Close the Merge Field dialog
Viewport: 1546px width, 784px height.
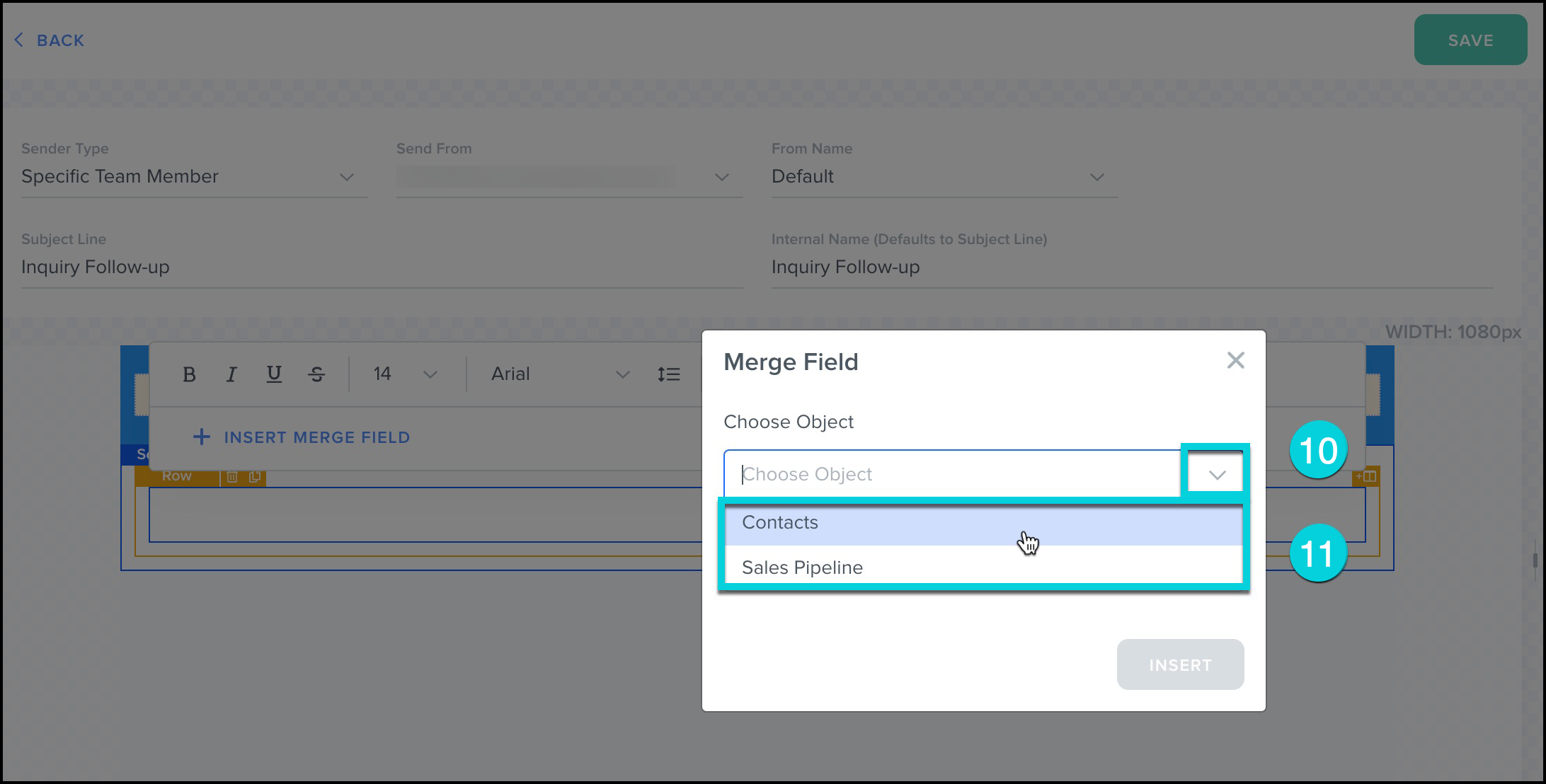point(1235,361)
